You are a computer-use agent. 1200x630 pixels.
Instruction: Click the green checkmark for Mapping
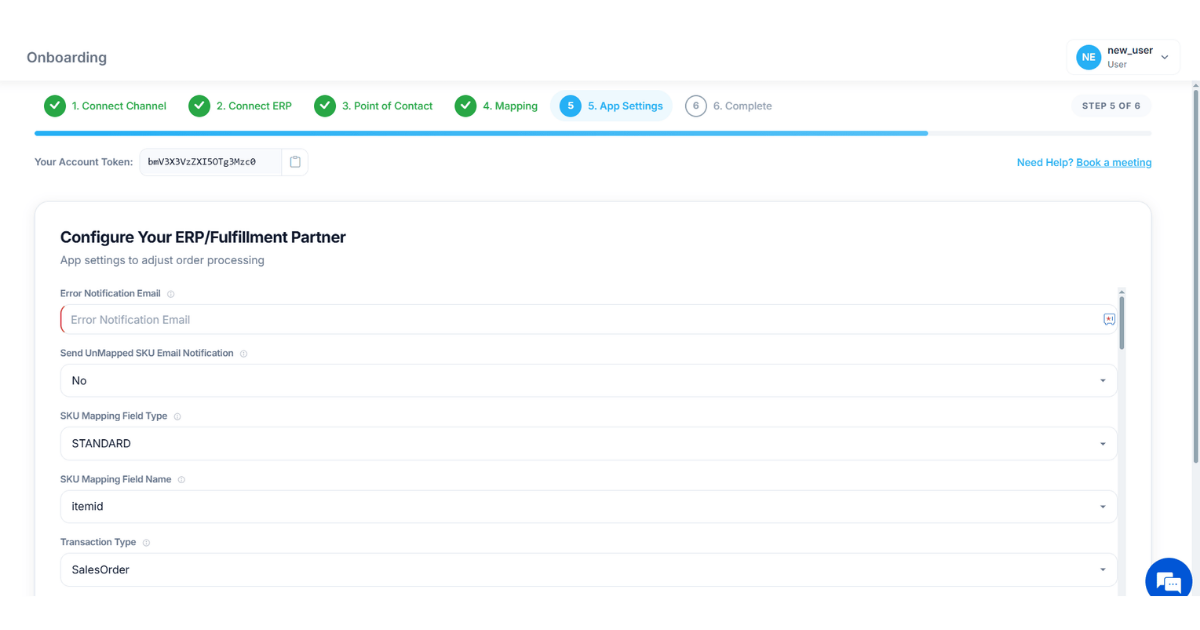(x=465, y=106)
